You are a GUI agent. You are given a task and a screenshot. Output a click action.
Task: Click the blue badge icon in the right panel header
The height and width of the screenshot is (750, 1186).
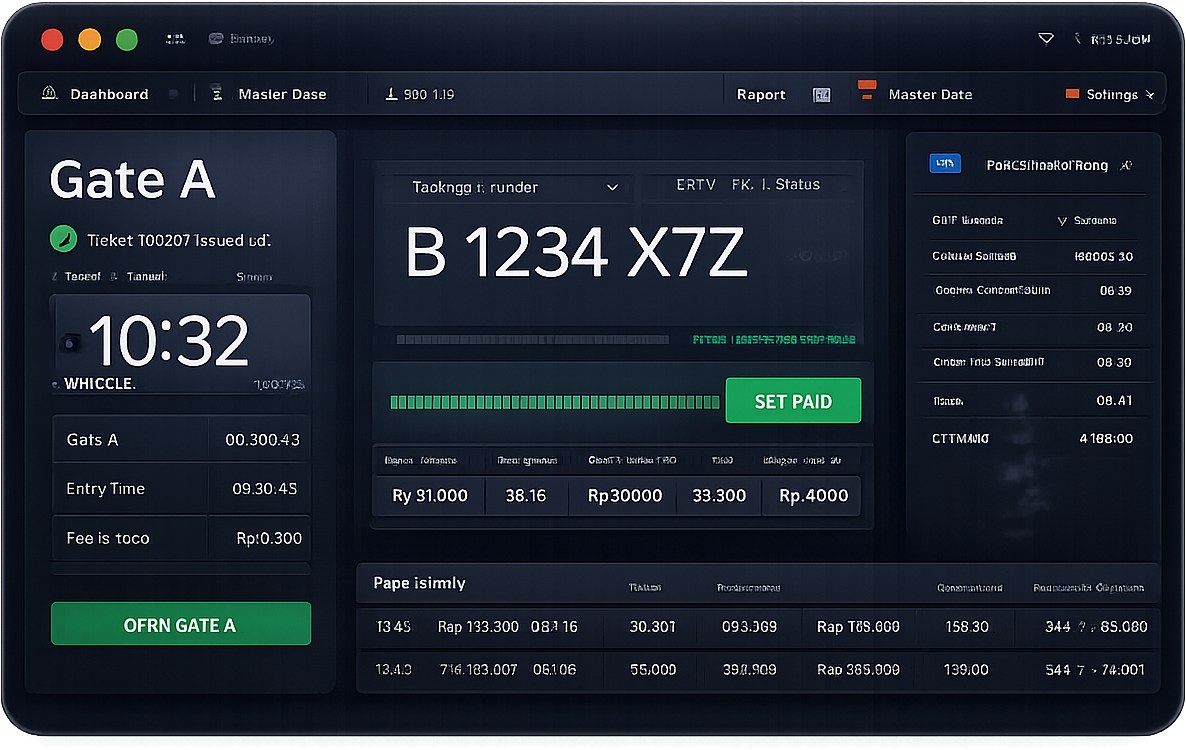tap(944, 164)
